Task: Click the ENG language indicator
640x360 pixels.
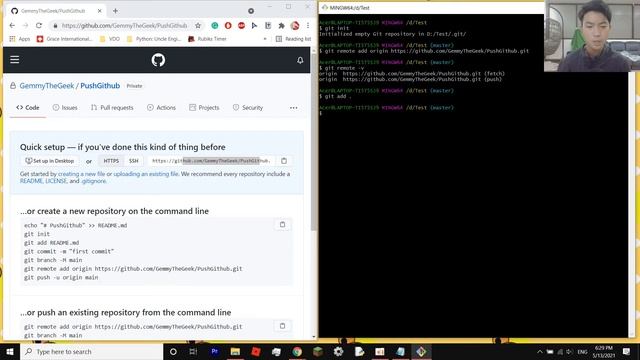Action: click(x=582, y=351)
